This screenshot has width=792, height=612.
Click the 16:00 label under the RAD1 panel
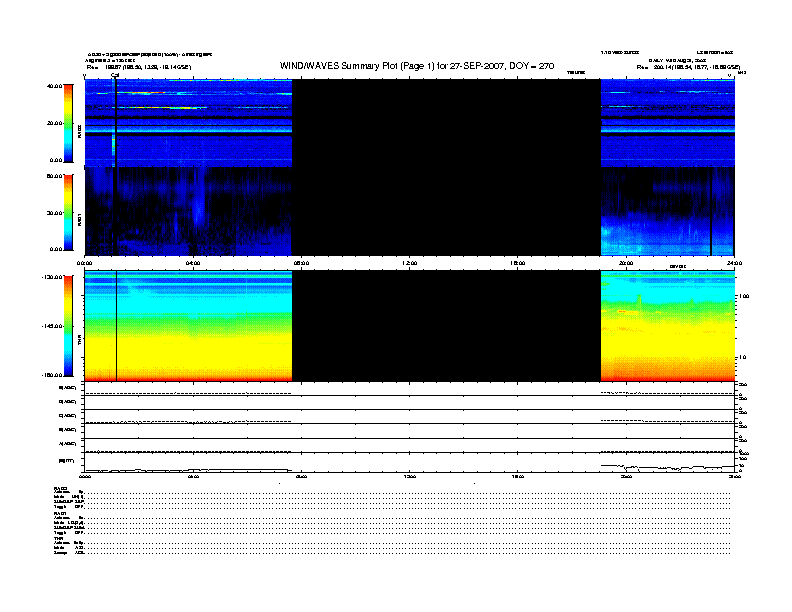pos(518,263)
